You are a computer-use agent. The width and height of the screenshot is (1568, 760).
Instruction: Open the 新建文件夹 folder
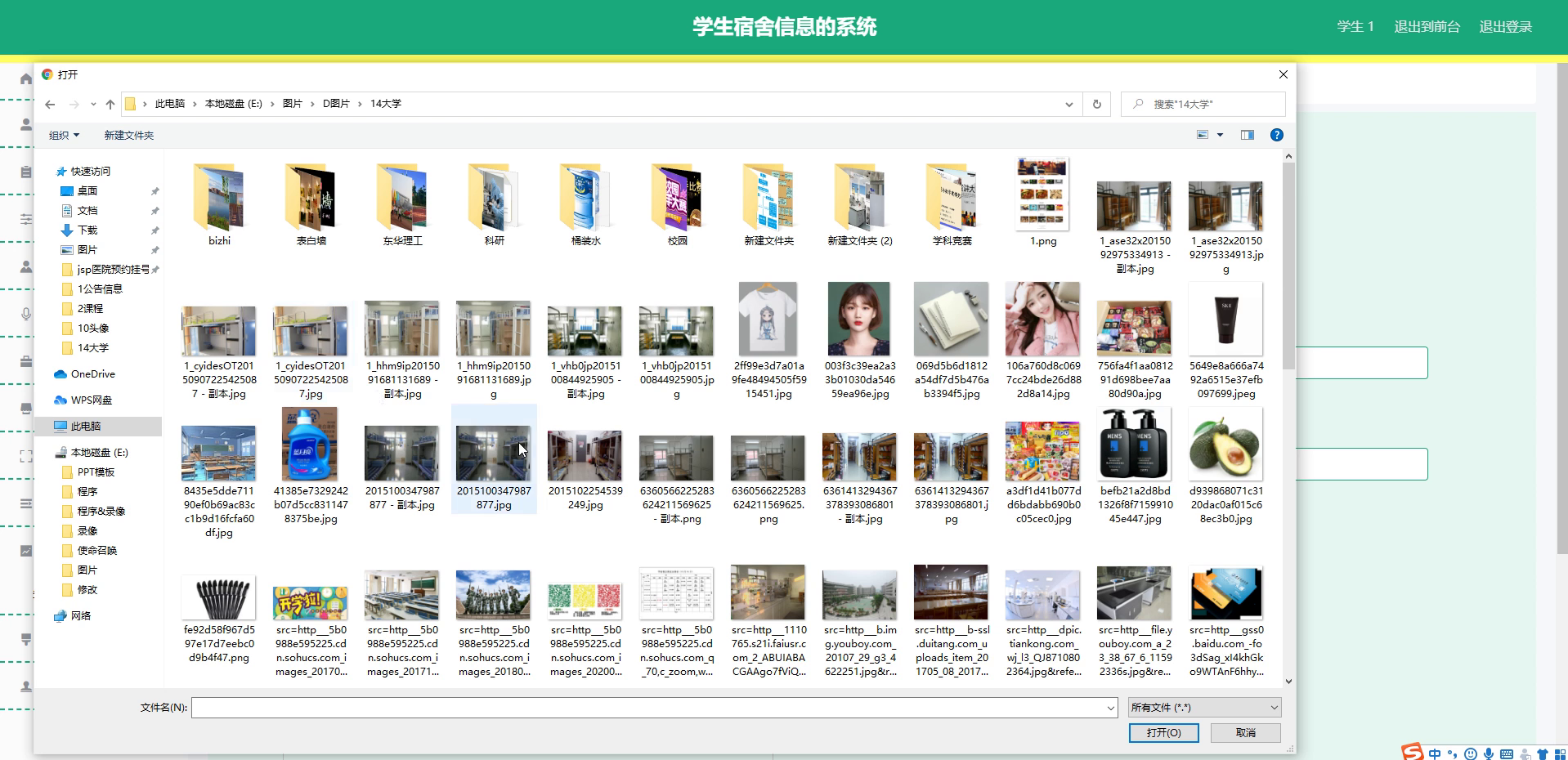point(768,203)
